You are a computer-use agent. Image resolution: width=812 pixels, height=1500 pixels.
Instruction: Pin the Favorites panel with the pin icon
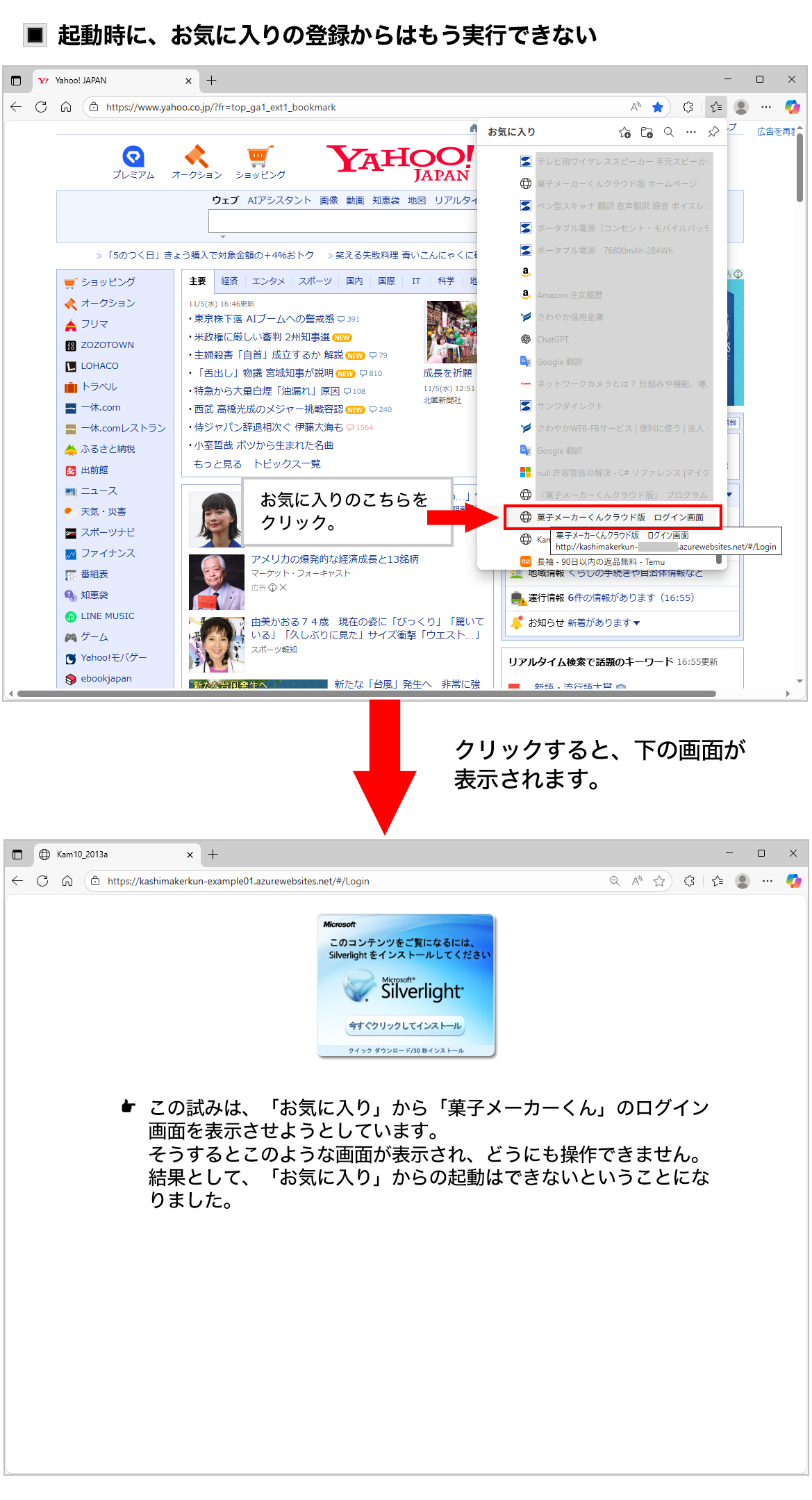(x=713, y=132)
